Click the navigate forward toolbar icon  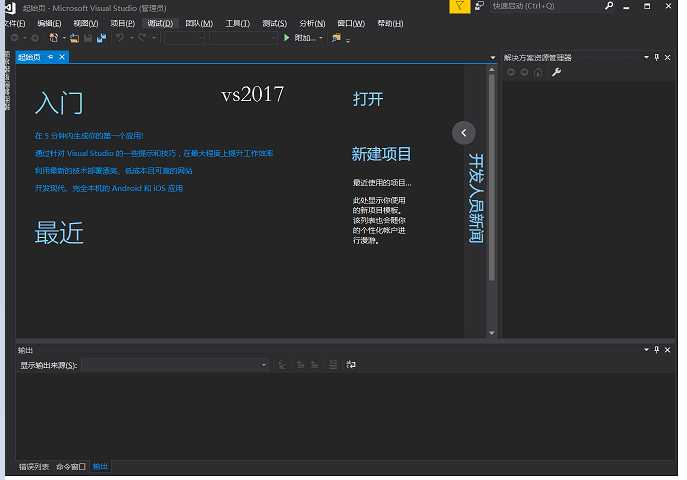pyautogui.click(x=35, y=38)
